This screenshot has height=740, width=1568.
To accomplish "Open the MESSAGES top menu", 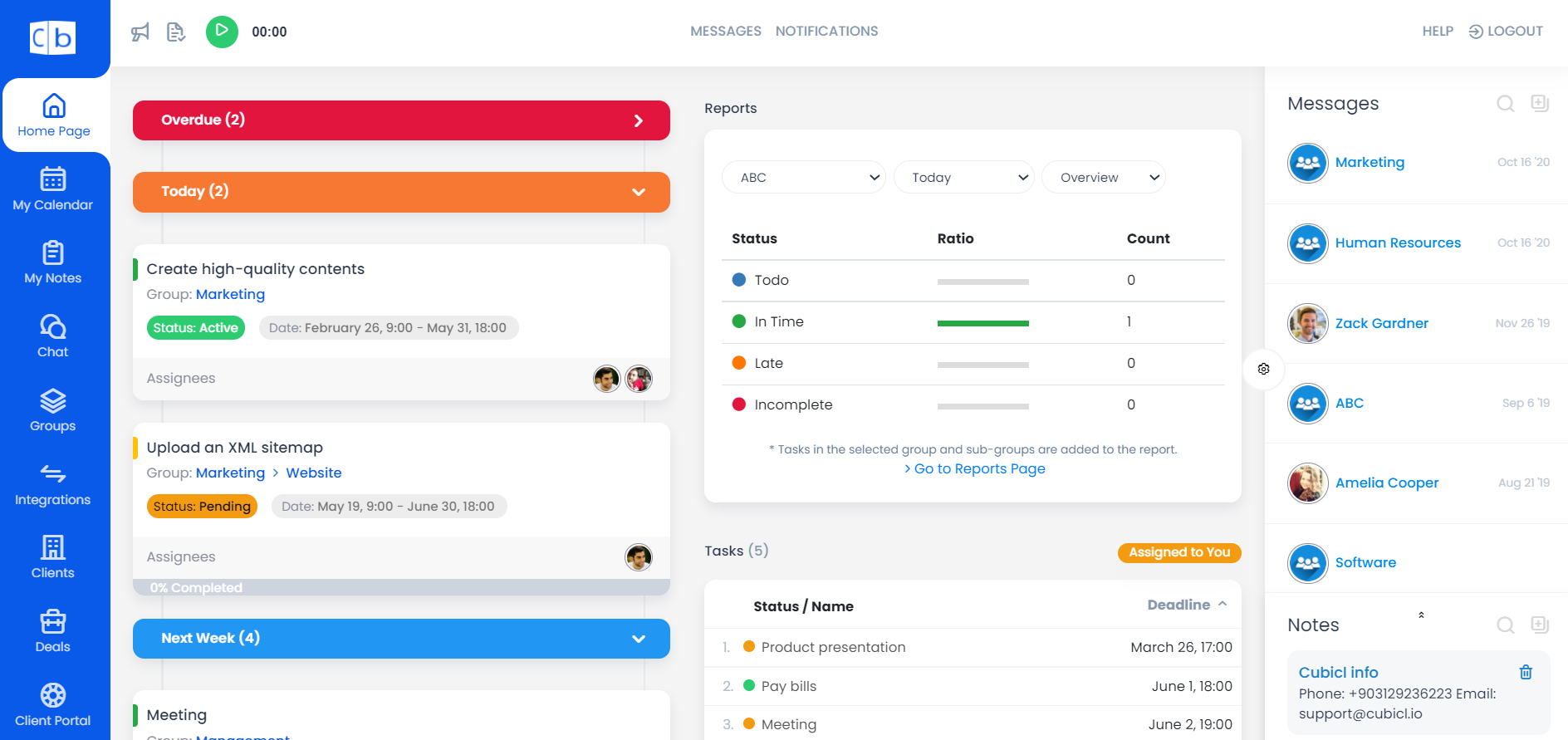I will 726,32.
